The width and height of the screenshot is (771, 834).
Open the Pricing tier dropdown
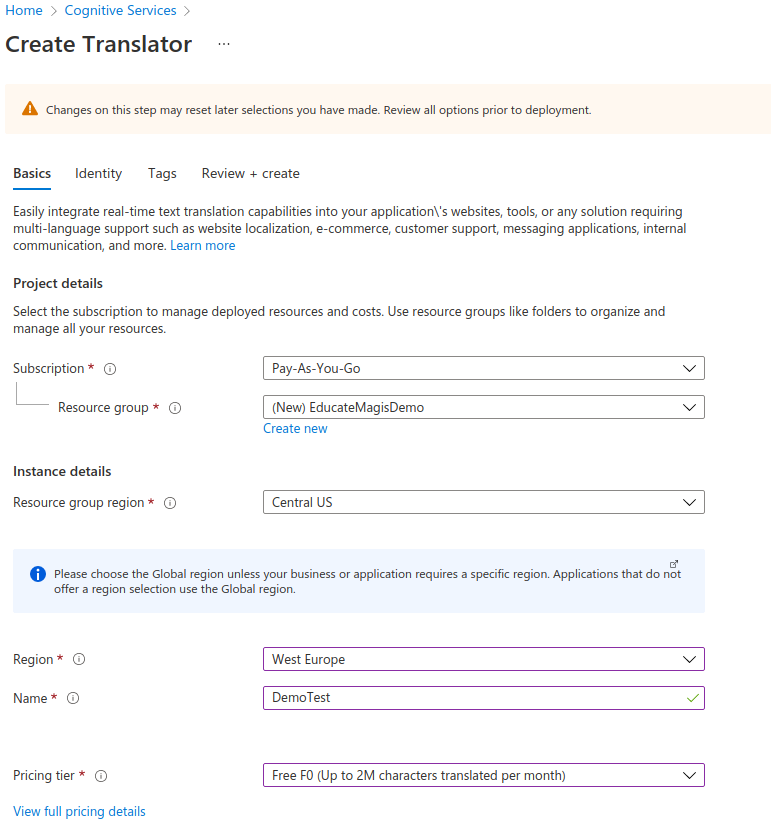pos(483,775)
